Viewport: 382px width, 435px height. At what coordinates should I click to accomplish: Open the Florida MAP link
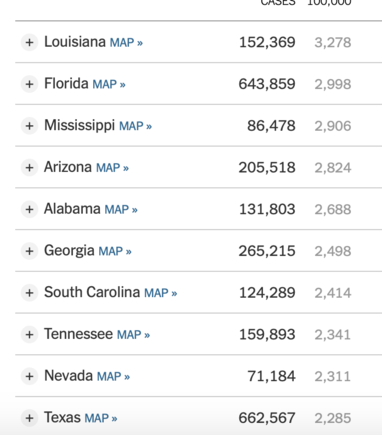click(x=109, y=84)
